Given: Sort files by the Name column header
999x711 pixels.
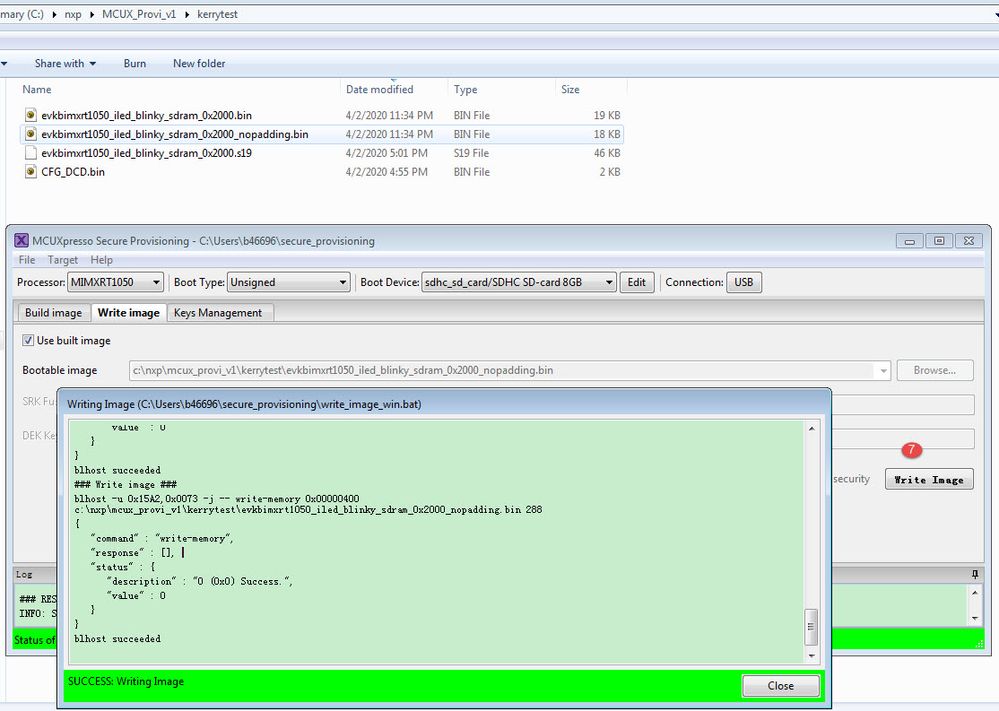Looking at the screenshot, I should (x=37, y=90).
